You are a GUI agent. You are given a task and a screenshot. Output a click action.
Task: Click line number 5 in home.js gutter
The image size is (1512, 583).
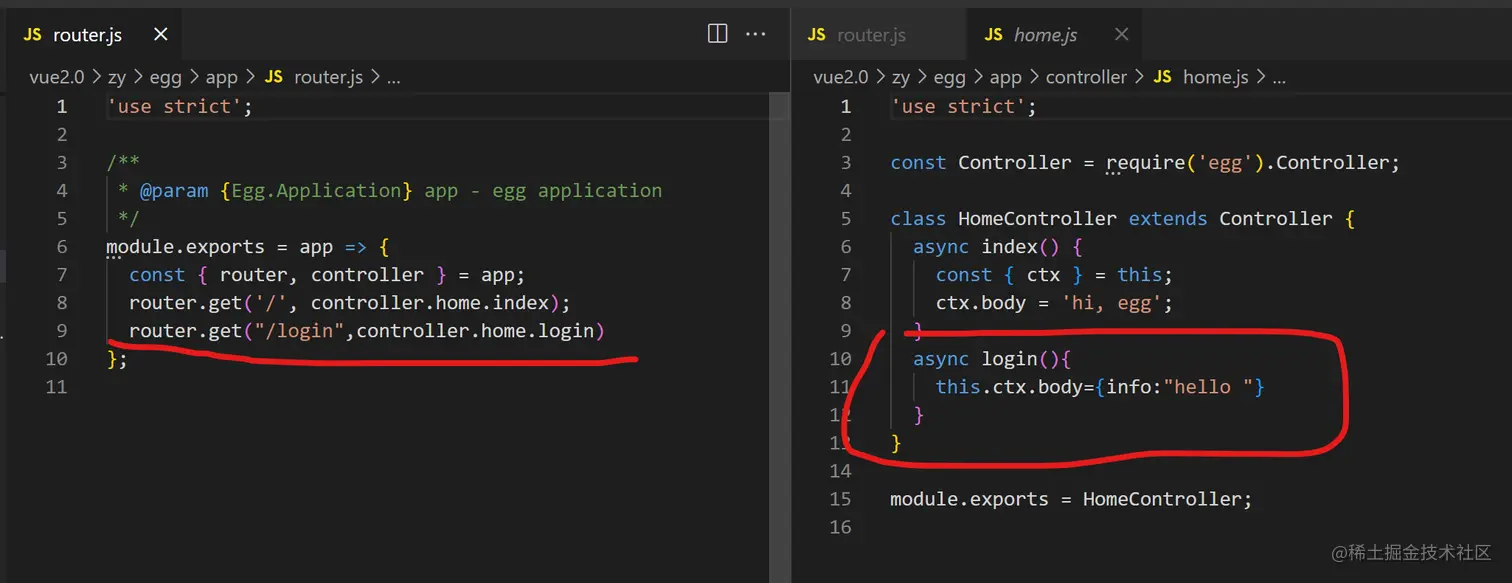coord(846,219)
